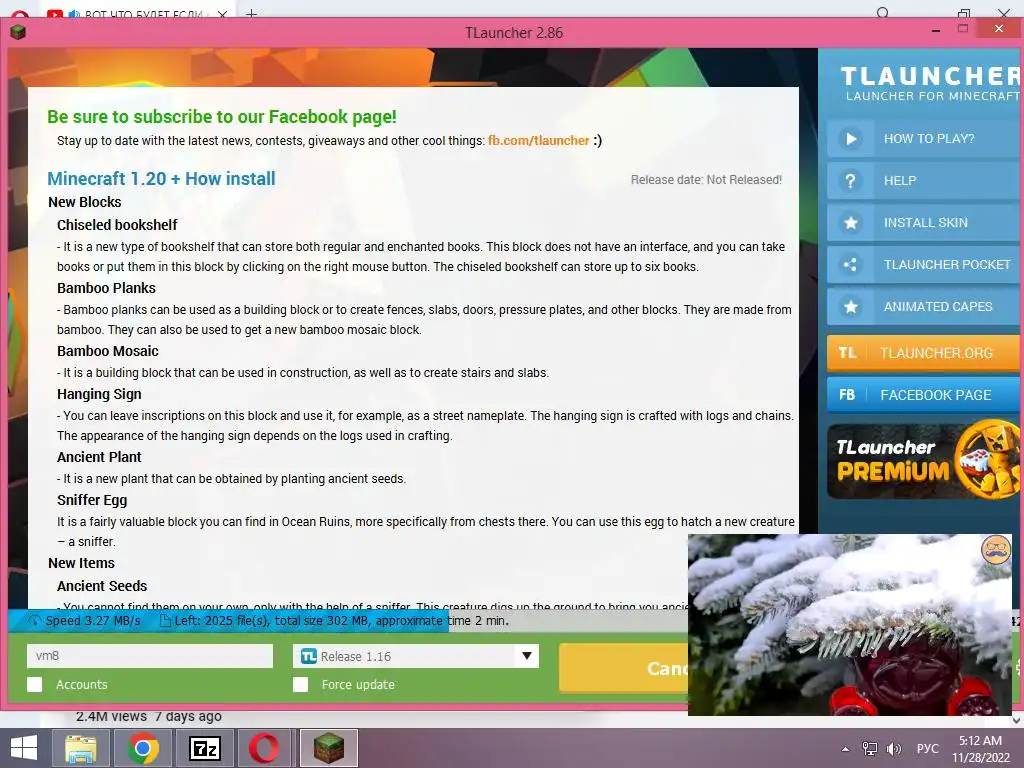Click the 'Ancient Seeds' heading
Image resolution: width=1024 pixels, height=768 pixels.
click(102, 586)
